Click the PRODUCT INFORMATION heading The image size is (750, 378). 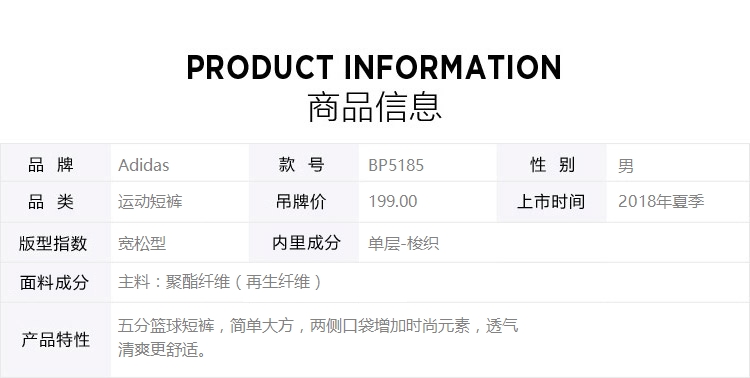pos(374,67)
